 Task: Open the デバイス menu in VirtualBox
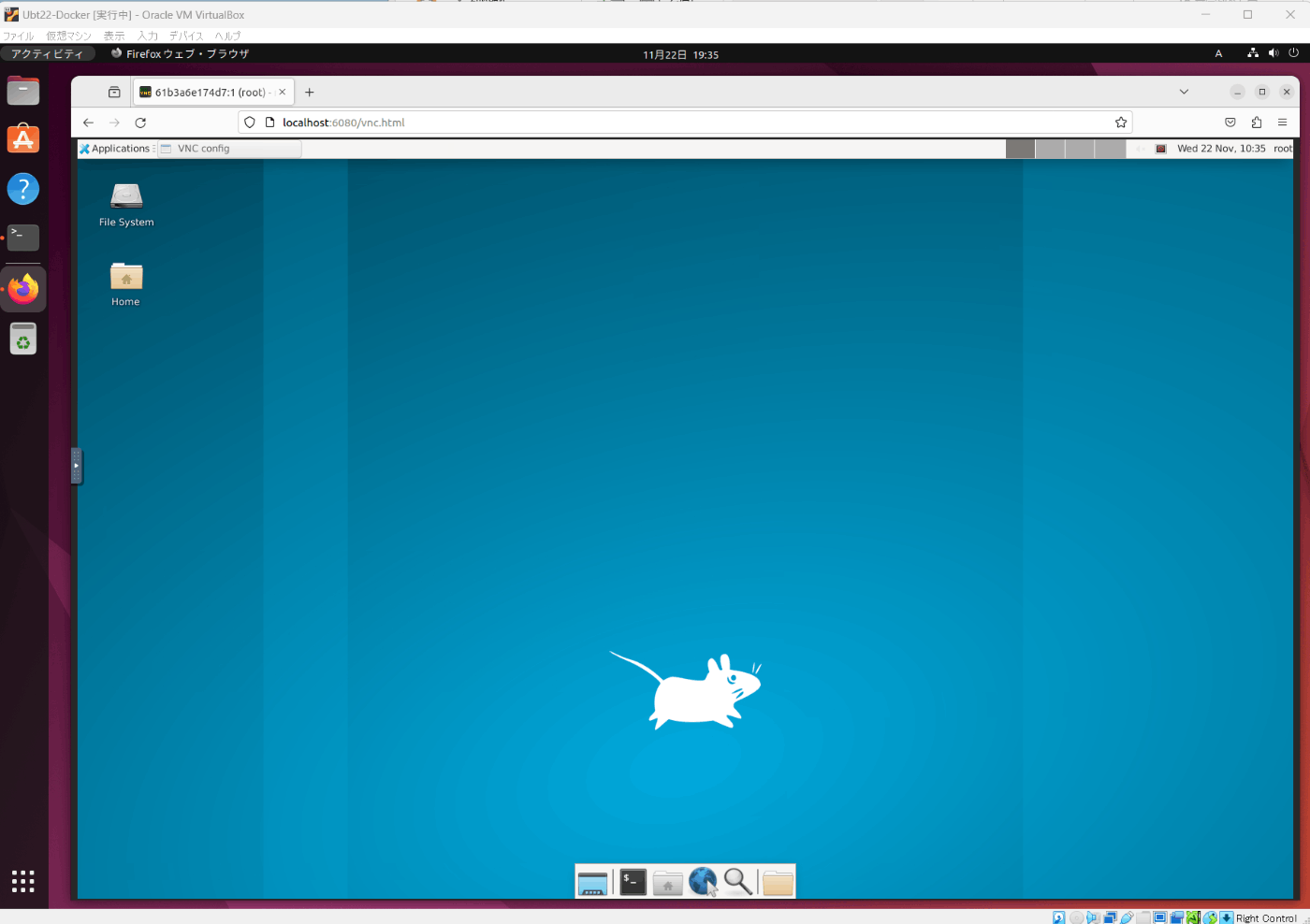tap(186, 36)
